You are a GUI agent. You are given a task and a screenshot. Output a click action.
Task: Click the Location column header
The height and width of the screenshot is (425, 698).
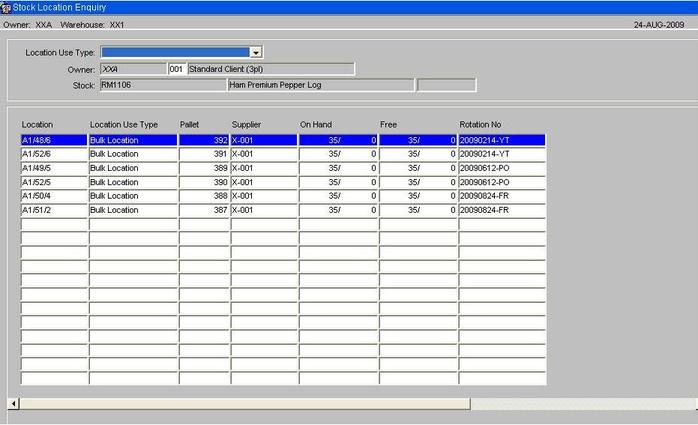pyautogui.click(x=37, y=125)
